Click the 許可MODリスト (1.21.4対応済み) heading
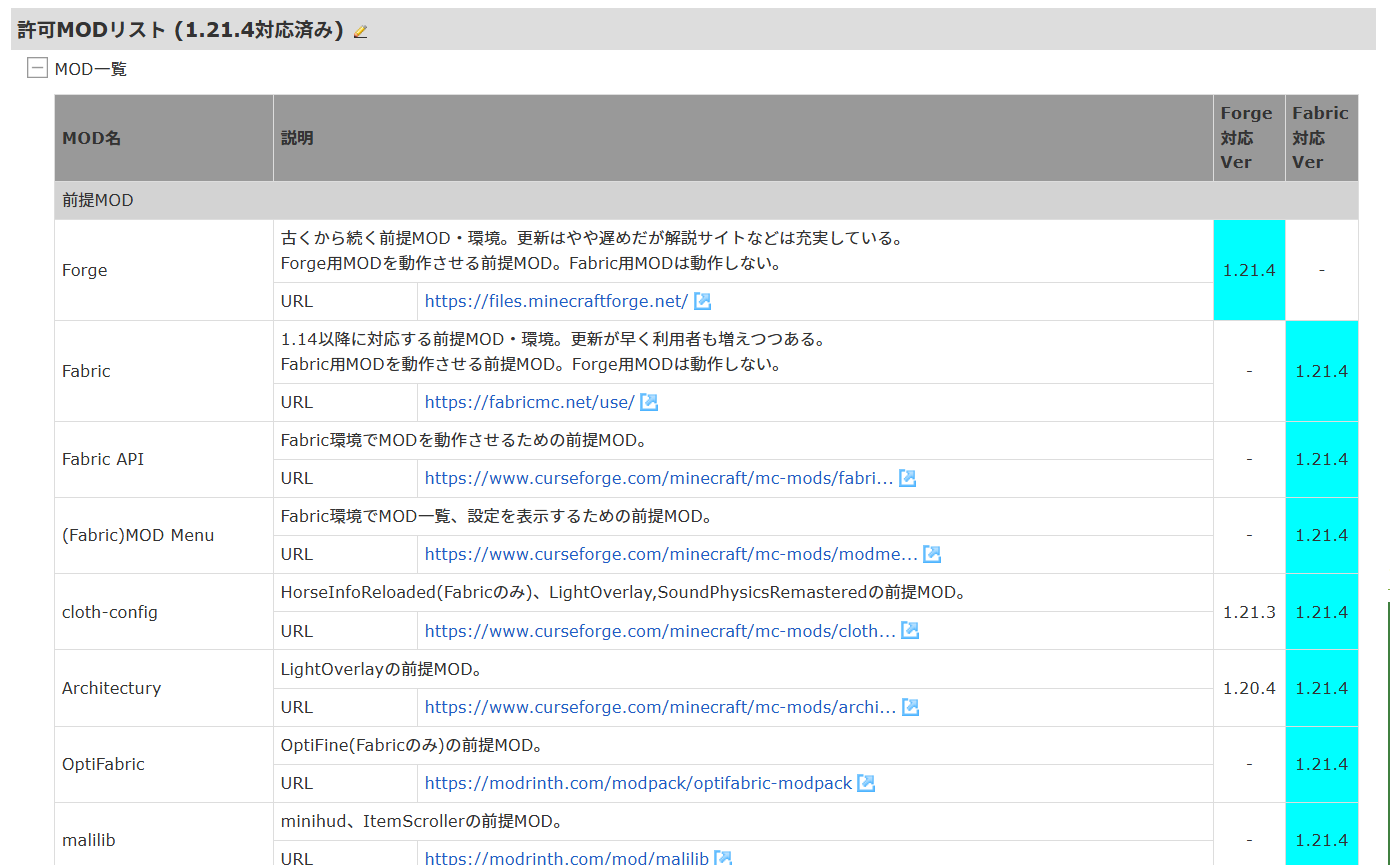The width and height of the screenshot is (1390, 865). point(180,30)
